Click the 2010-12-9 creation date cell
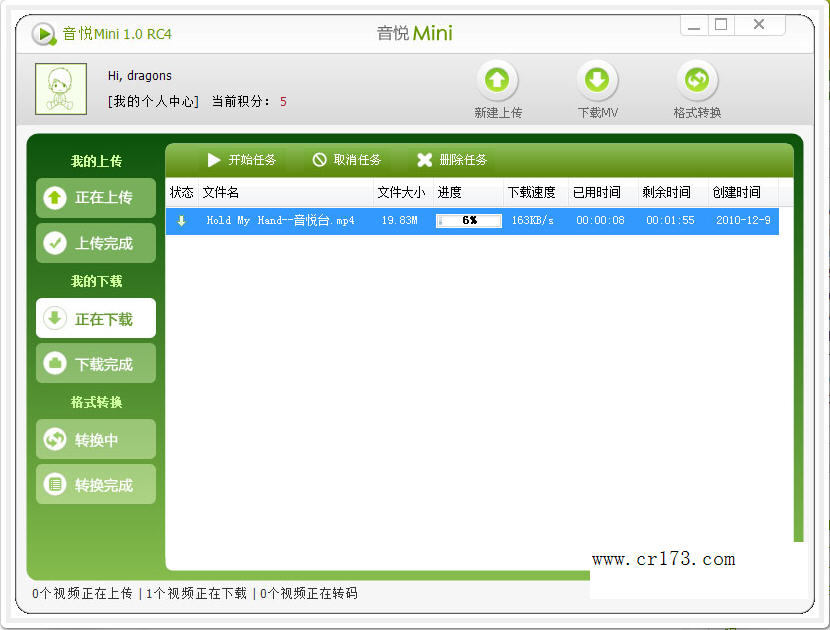830x630 pixels. pos(743,220)
